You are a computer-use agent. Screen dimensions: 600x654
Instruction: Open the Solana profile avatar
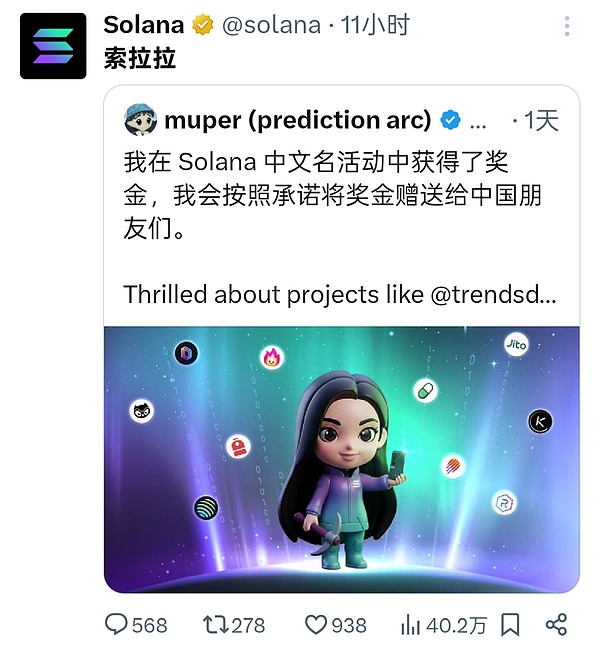point(53,46)
